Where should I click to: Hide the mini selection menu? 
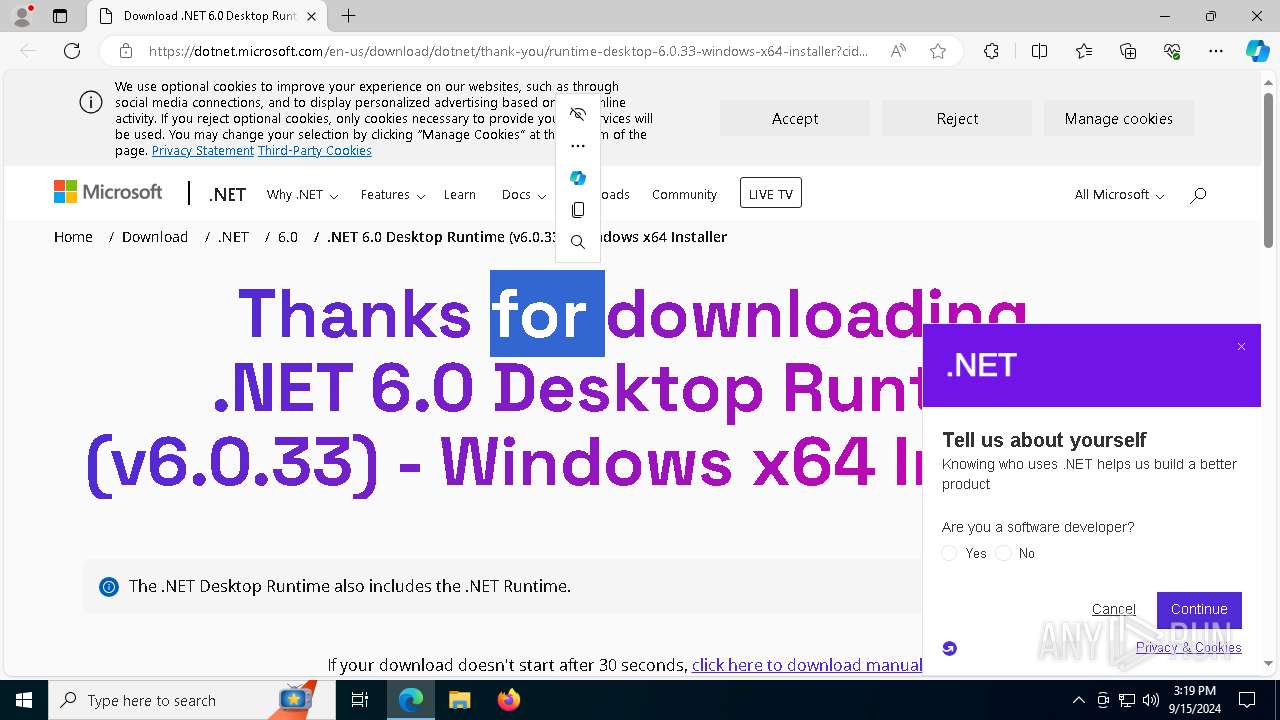[x=577, y=114]
